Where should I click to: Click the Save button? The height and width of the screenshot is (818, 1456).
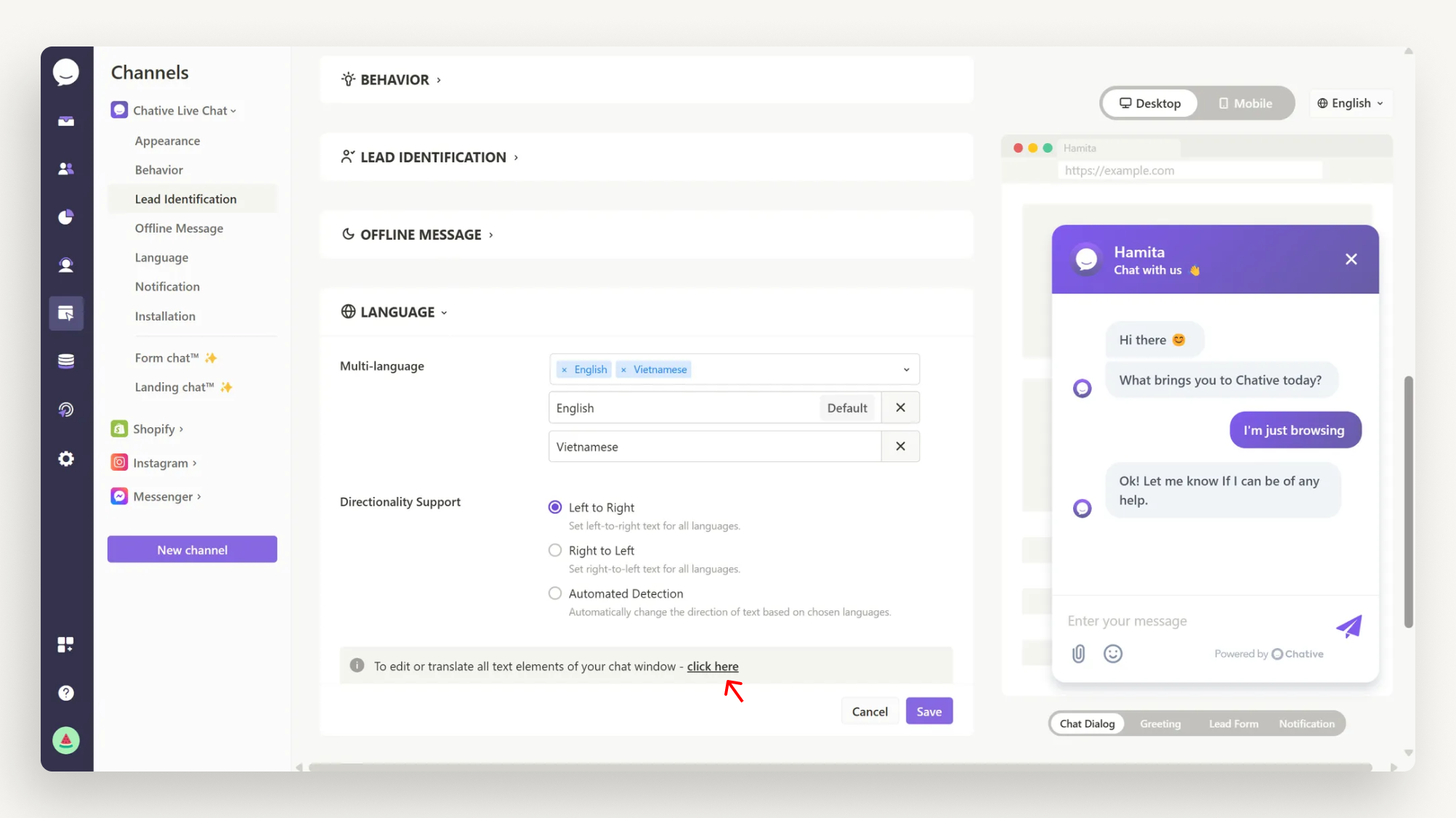click(x=929, y=711)
